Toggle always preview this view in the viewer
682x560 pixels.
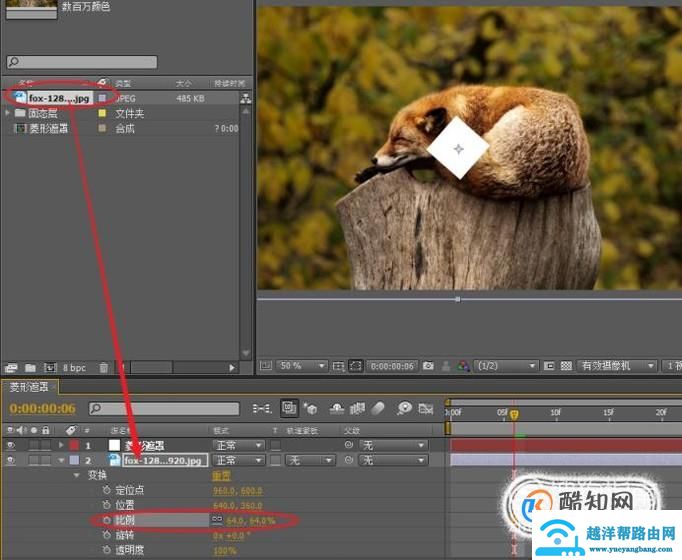266,366
